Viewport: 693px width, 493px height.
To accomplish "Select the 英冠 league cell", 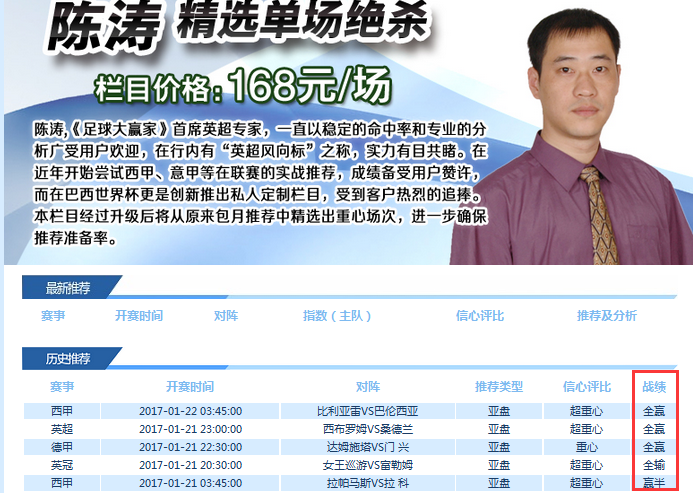I will coord(62,465).
